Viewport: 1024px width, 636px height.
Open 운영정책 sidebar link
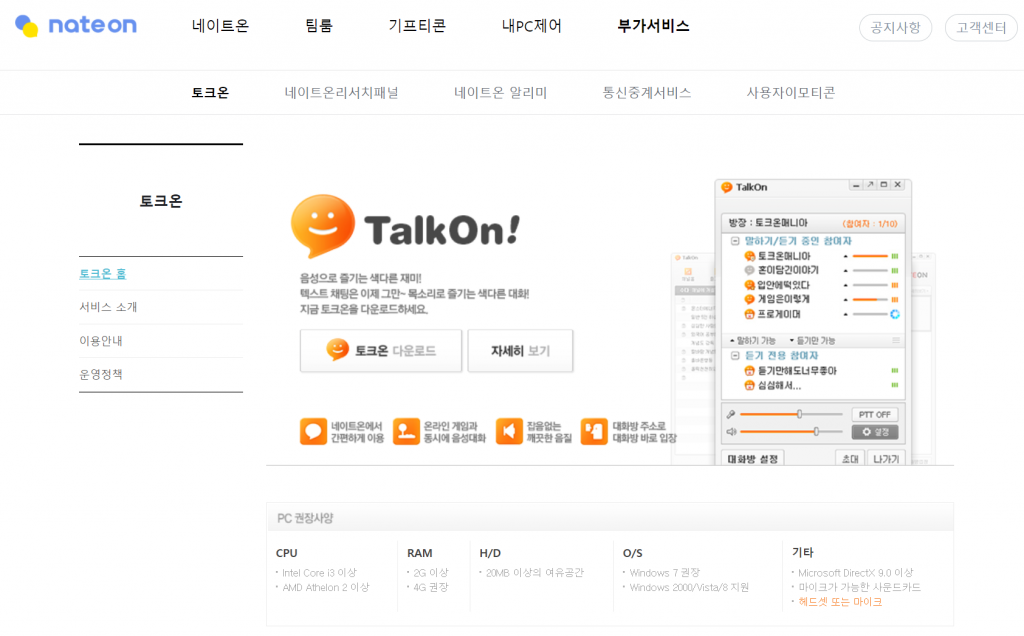pyautogui.click(x=101, y=374)
